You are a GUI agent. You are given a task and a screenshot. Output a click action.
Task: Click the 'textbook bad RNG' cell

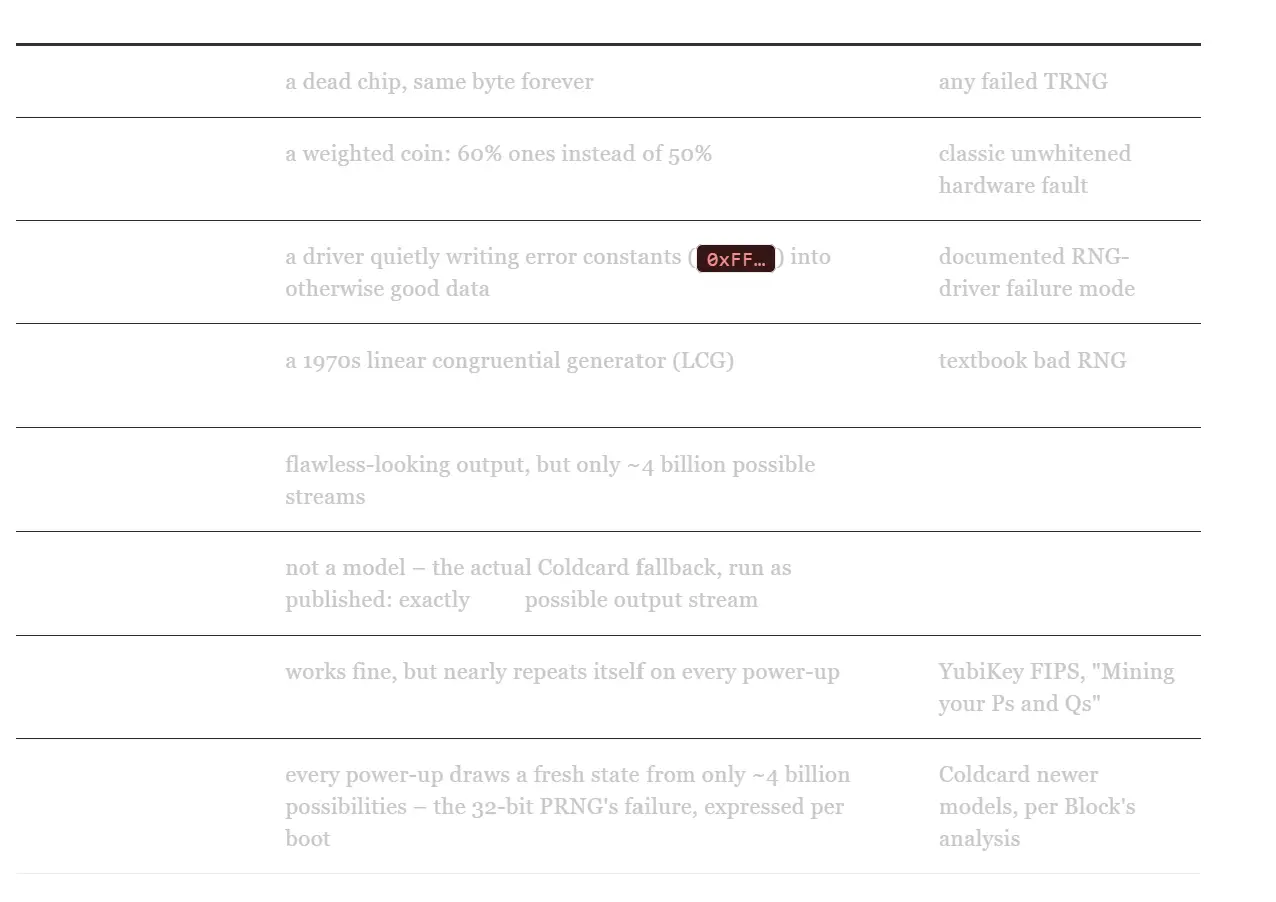(1032, 361)
